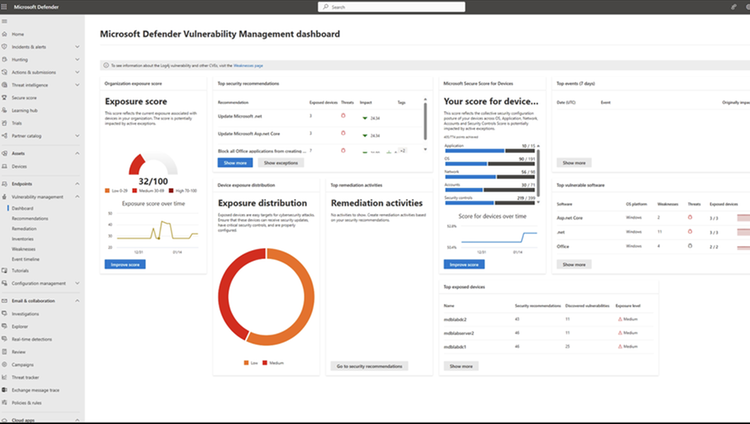
Task: Open Weaknesses in the sidebar
Action: coord(23,249)
